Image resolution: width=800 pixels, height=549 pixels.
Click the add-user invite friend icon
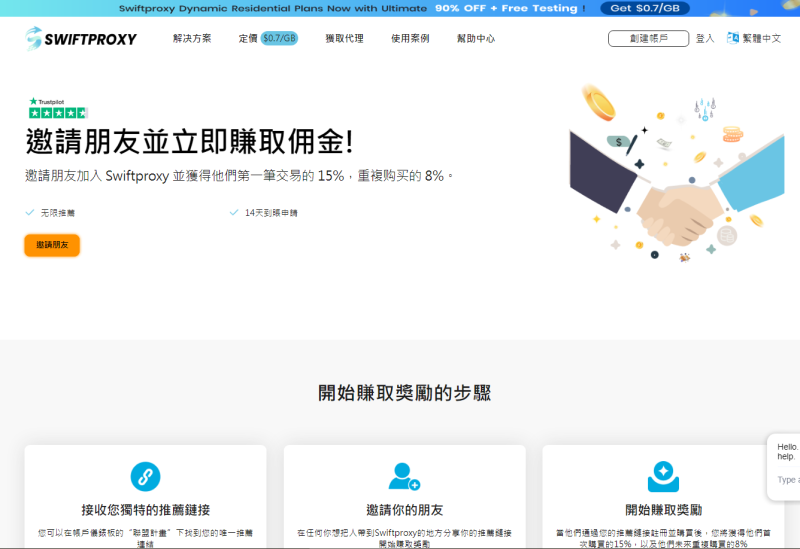pos(404,477)
